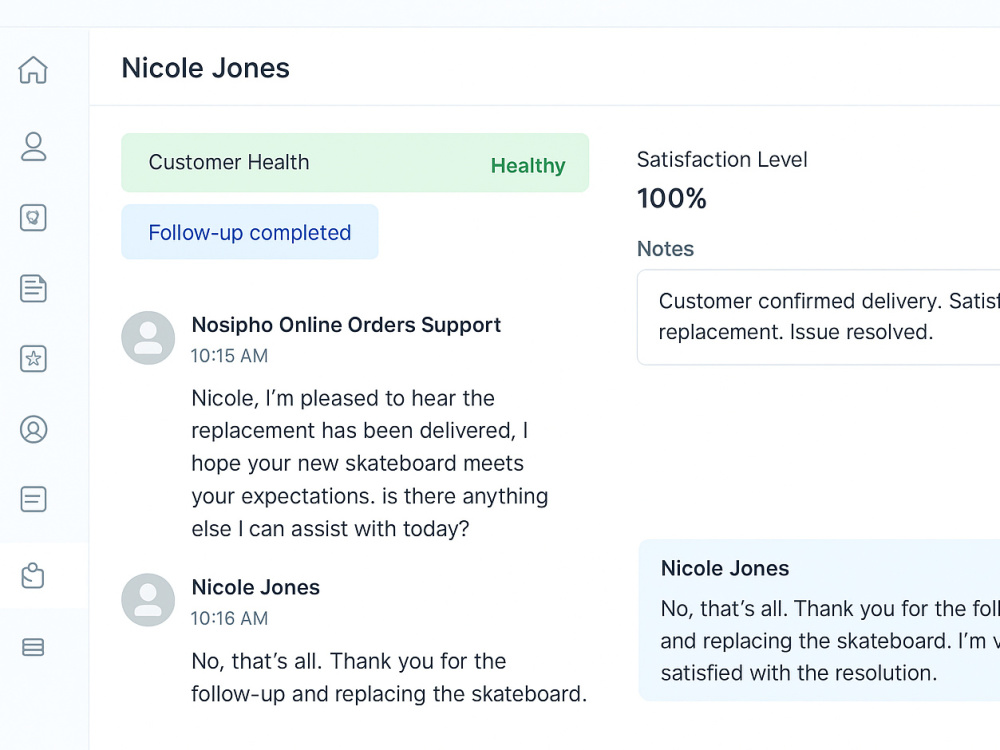Image resolution: width=1000 pixels, height=750 pixels.
Task: Click the 10:16 AM message timestamp
Action: (230, 619)
